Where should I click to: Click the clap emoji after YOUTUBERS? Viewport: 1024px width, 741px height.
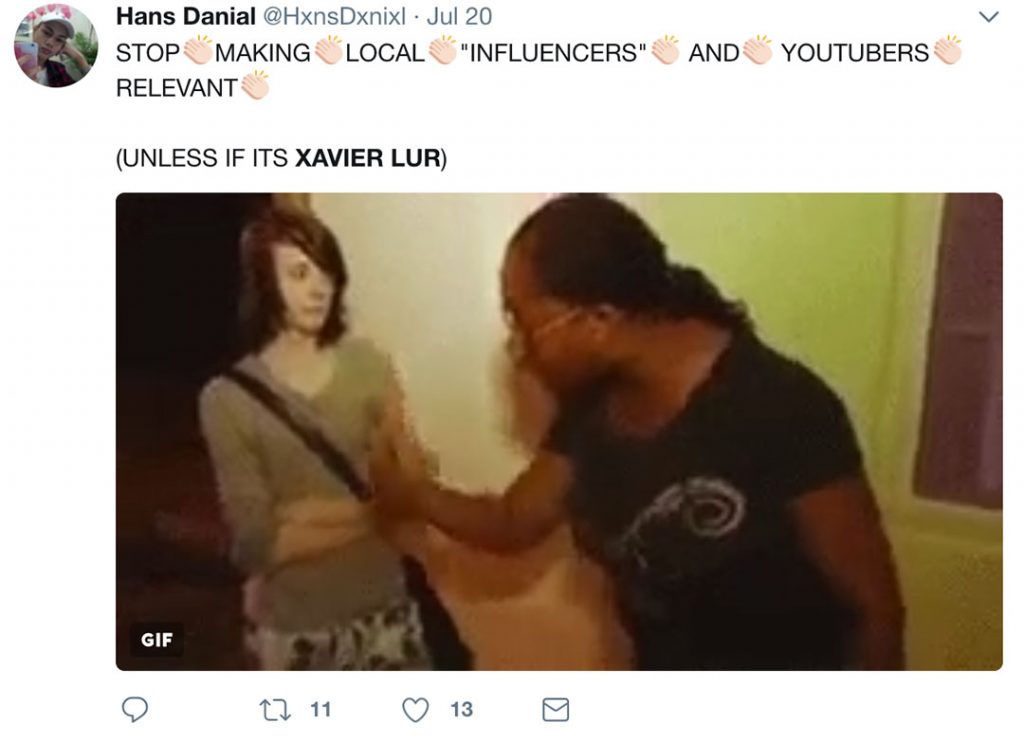pyautogui.click(x=947, y=50)
